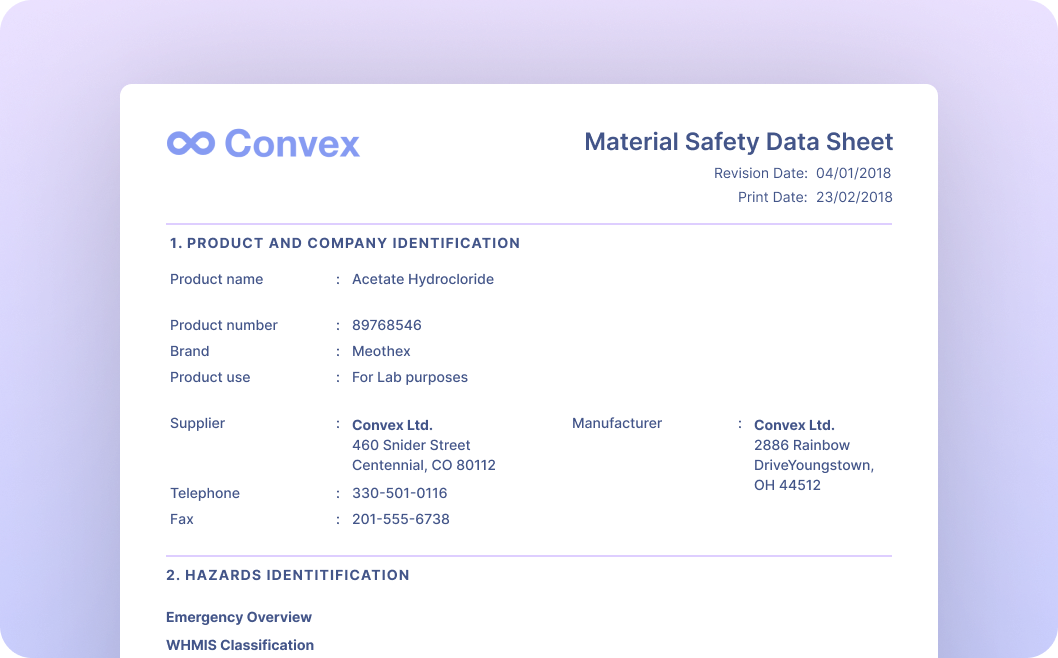
Task: Click the Hazards Identification section heading
Action: click(x=288, y=575)
